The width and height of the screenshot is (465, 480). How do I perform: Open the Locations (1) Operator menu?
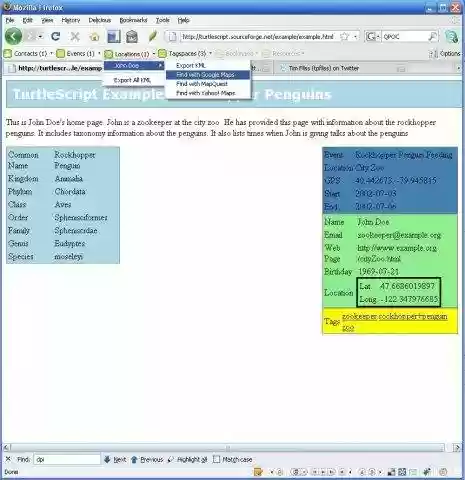(129, 54)
